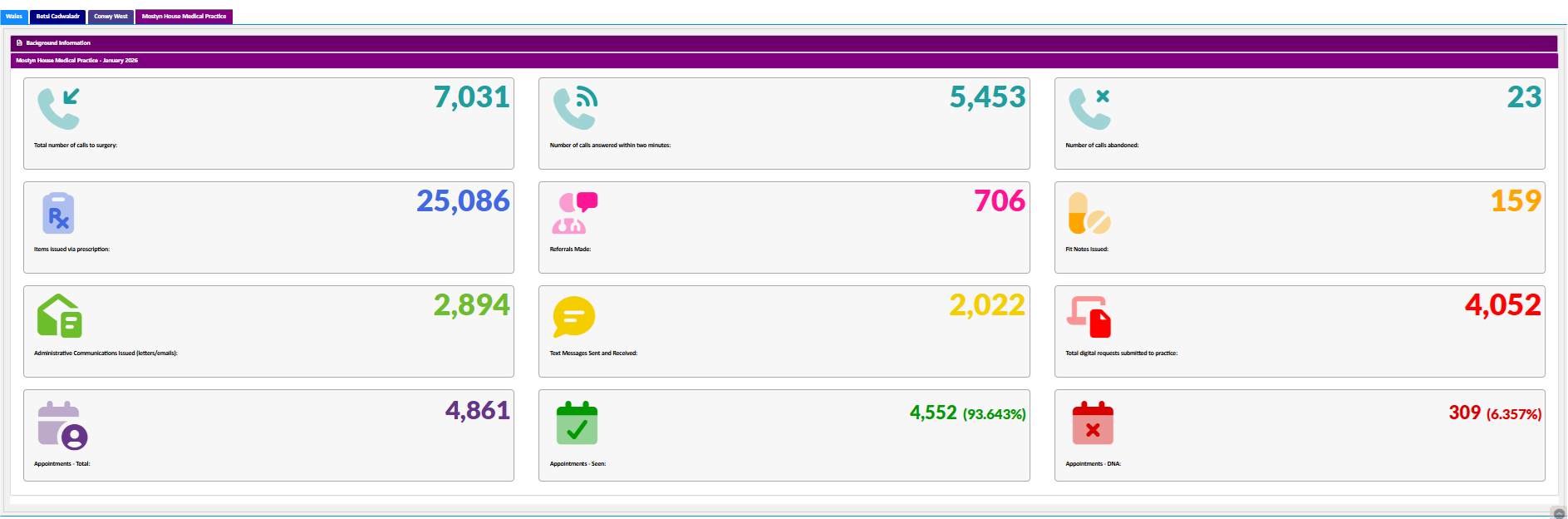Open the Betsi Cadwaladr tab
This screenshot has height=519, width=1568.
pyautogui.click(x=58, y=17)
